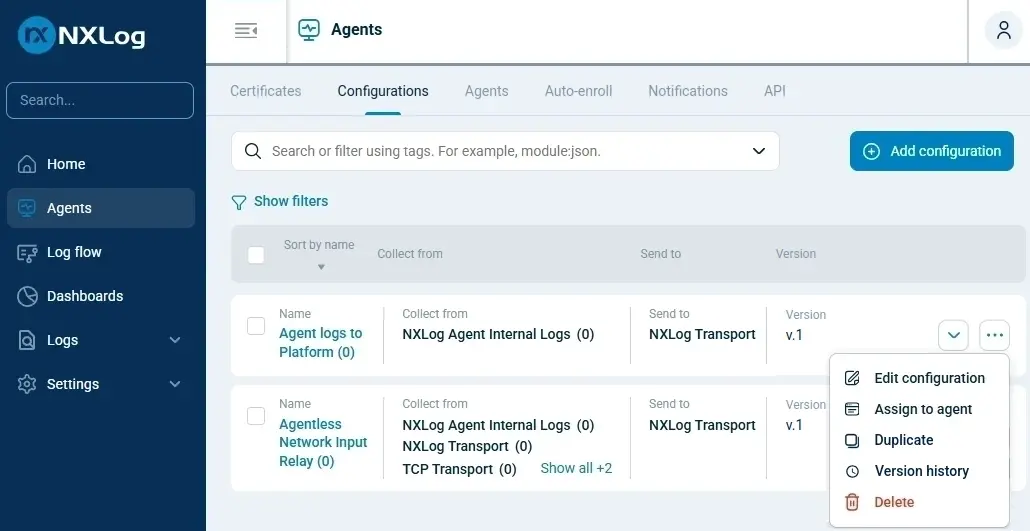
Task: Click the Assign to agent icon
Action: [852, 409]
